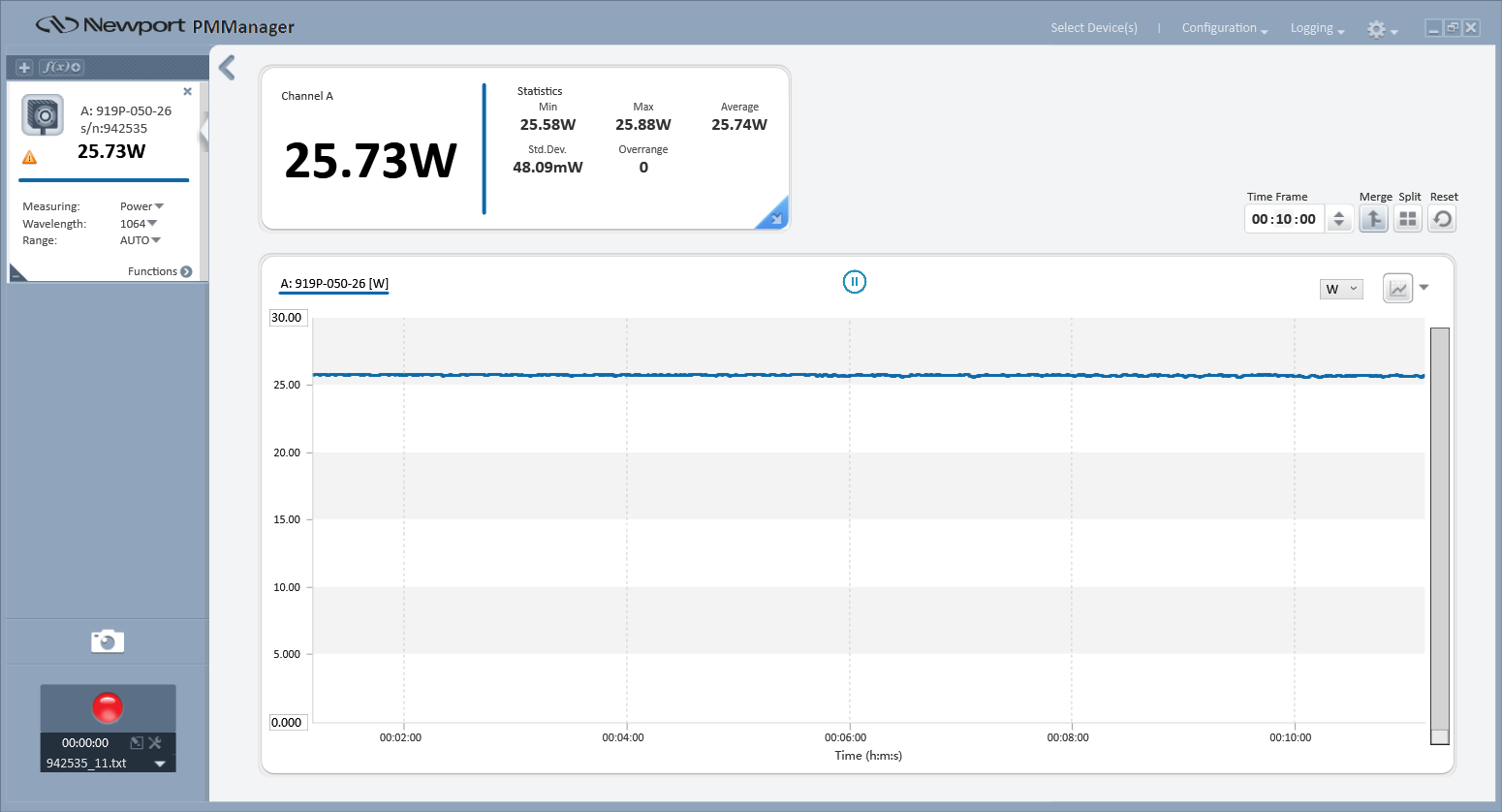1502x812 pixels.
Task: Select the A: 919P-050-26 [W] graph tab
Action: pyautogui.click(x=334, y=284)
